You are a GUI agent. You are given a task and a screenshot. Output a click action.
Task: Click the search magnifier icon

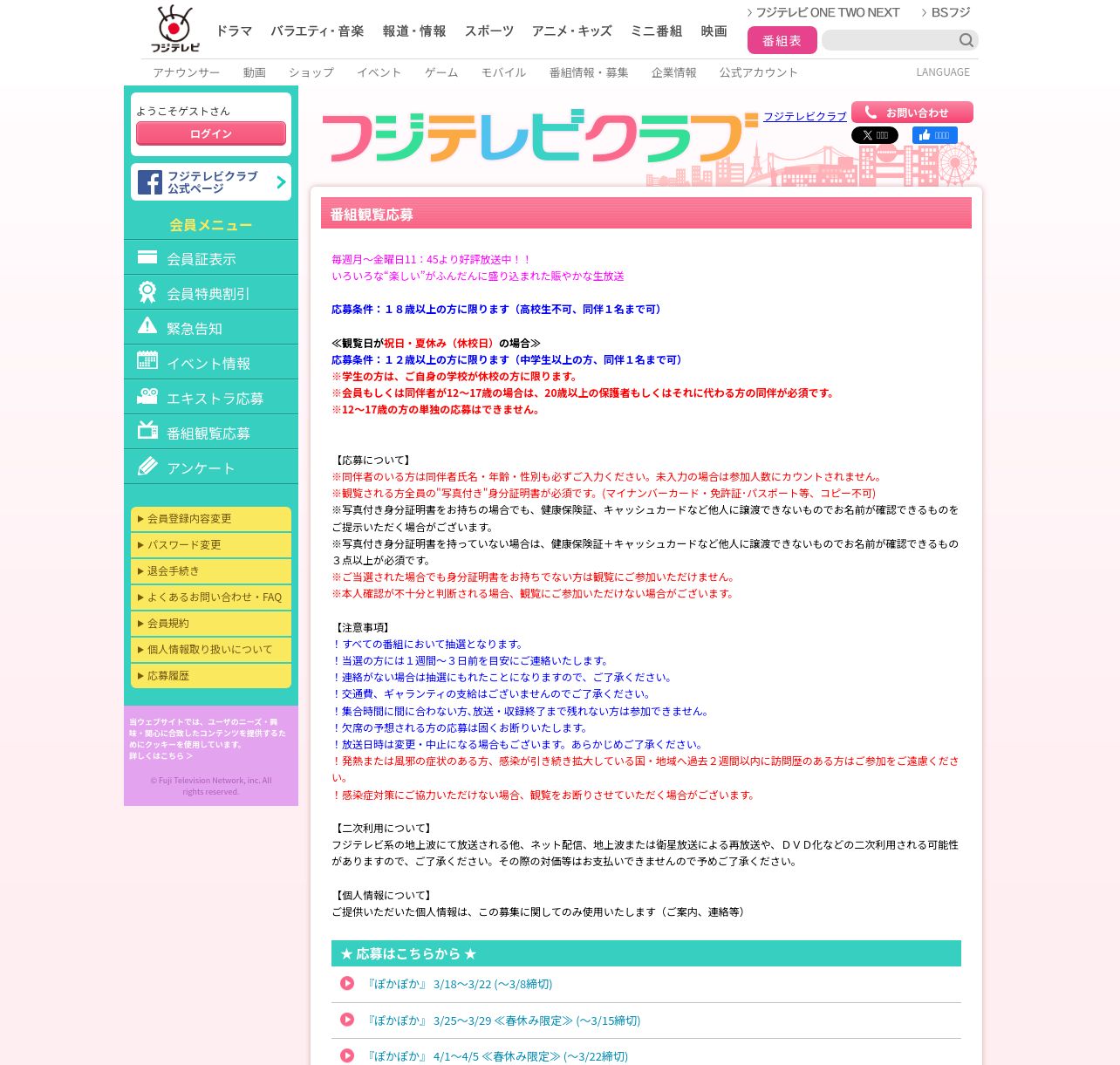[966, 40]
